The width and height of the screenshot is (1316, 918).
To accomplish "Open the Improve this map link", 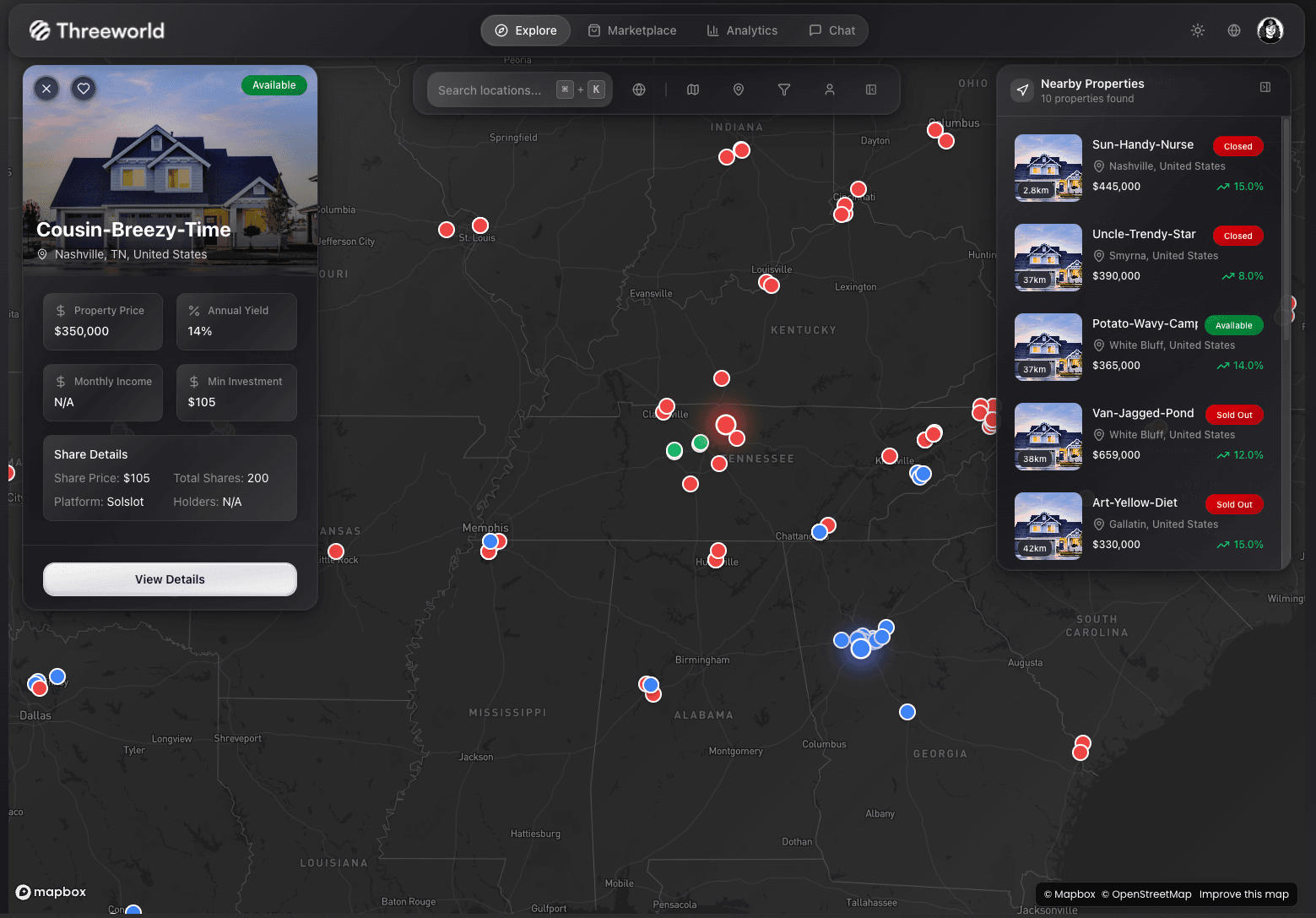I will [1244, 894].
